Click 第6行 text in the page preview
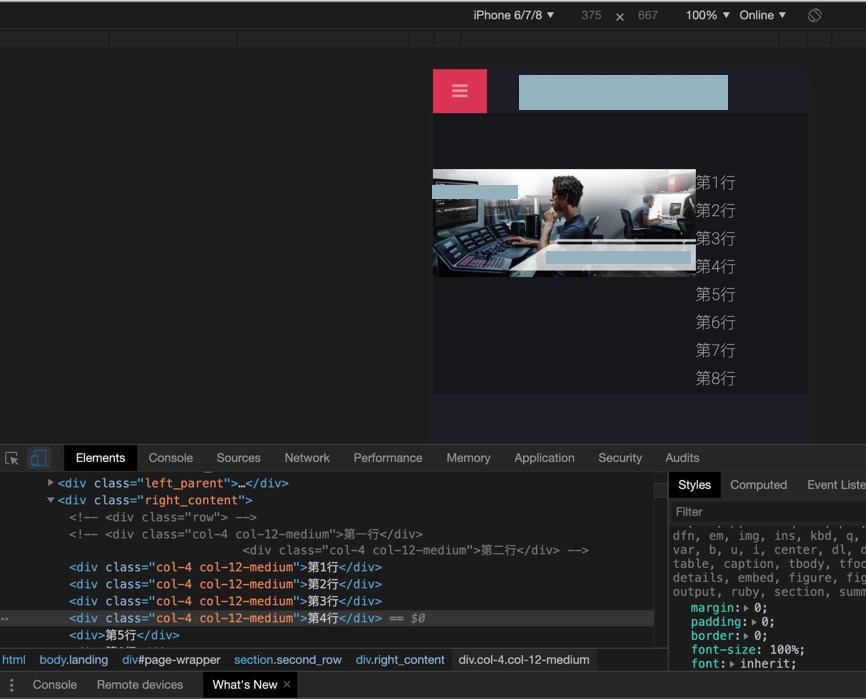Viewport: 866px width, 699px height. point(715,322)
